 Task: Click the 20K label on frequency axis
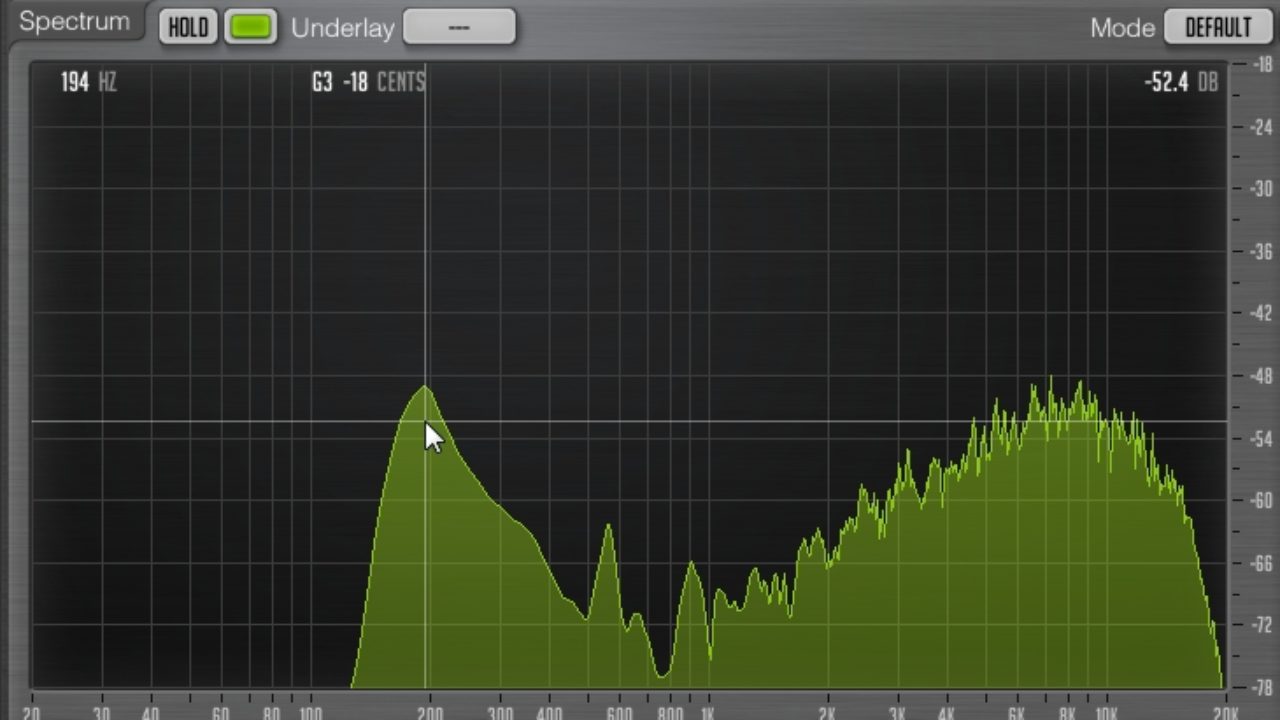1225,713
